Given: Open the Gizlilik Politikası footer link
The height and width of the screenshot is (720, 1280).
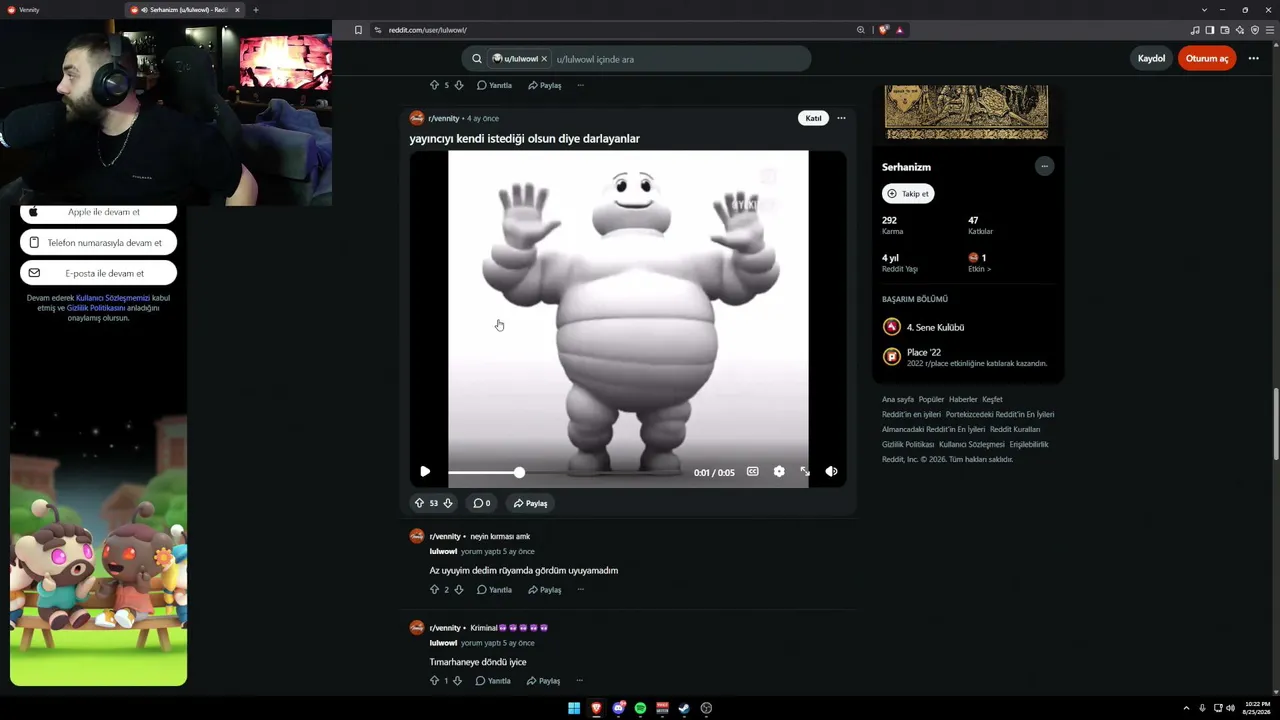Looking at the screenshot, I should (908, 444).
